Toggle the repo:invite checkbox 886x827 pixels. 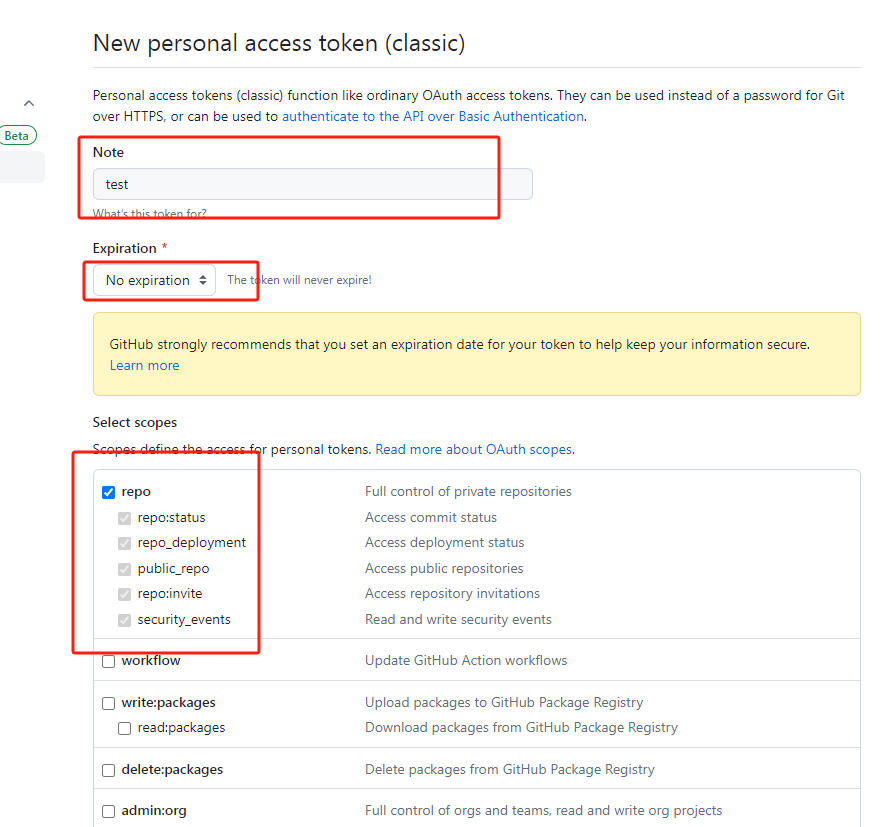click(x=124, y=593)
